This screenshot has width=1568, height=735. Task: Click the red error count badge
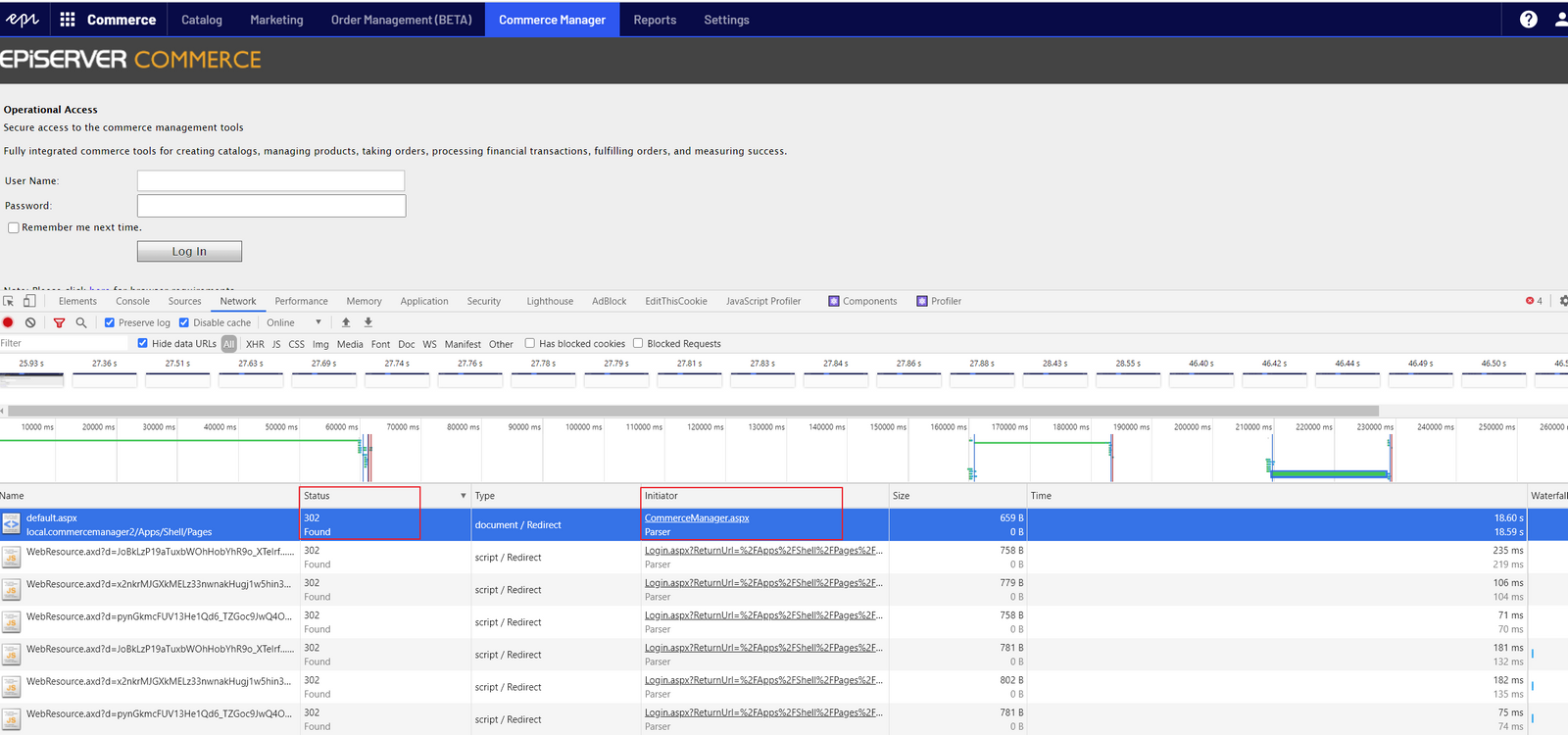pyautogui.click(x=1535, y=301)
